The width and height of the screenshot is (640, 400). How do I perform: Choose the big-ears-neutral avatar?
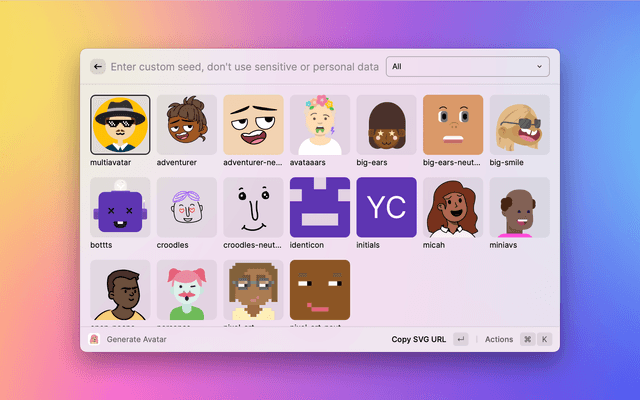(452, 125)
